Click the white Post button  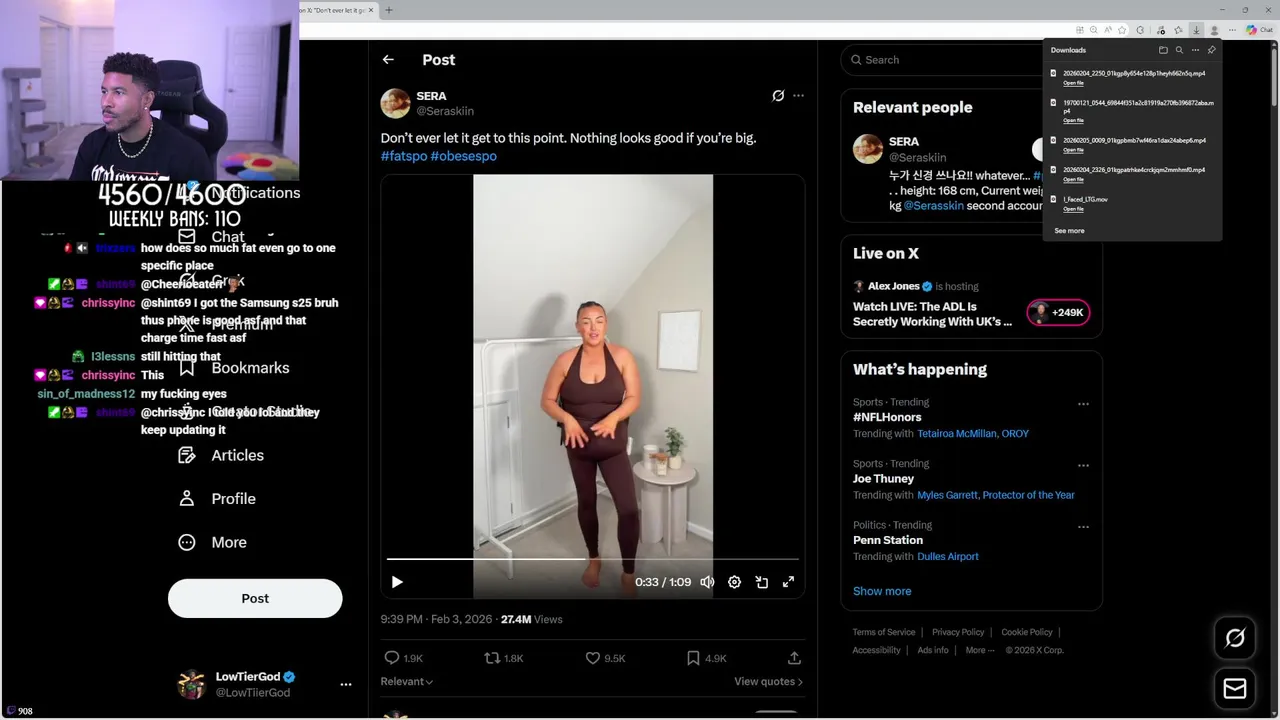click(x=255, y=598)
